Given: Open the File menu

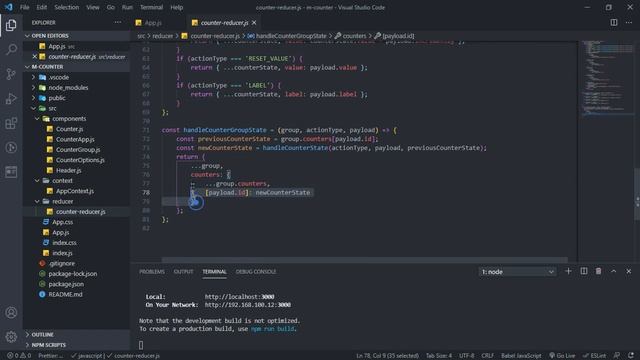Looking at the screenshot, I should tap(24, 7).
